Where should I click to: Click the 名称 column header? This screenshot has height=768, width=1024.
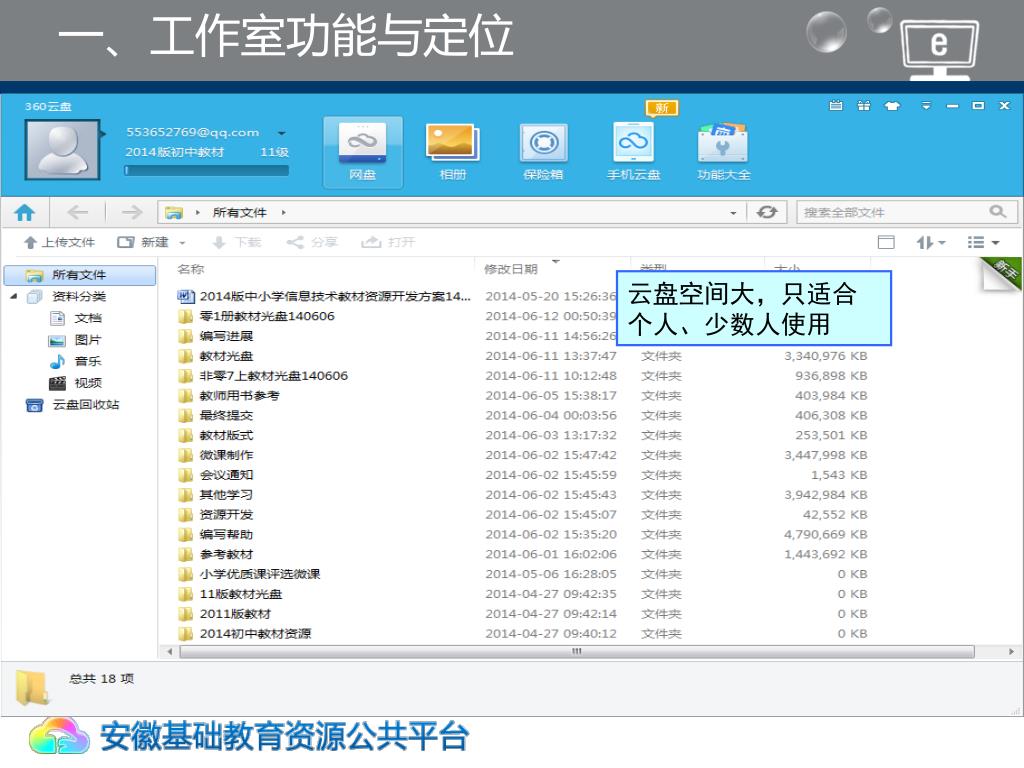pos(191,269)
